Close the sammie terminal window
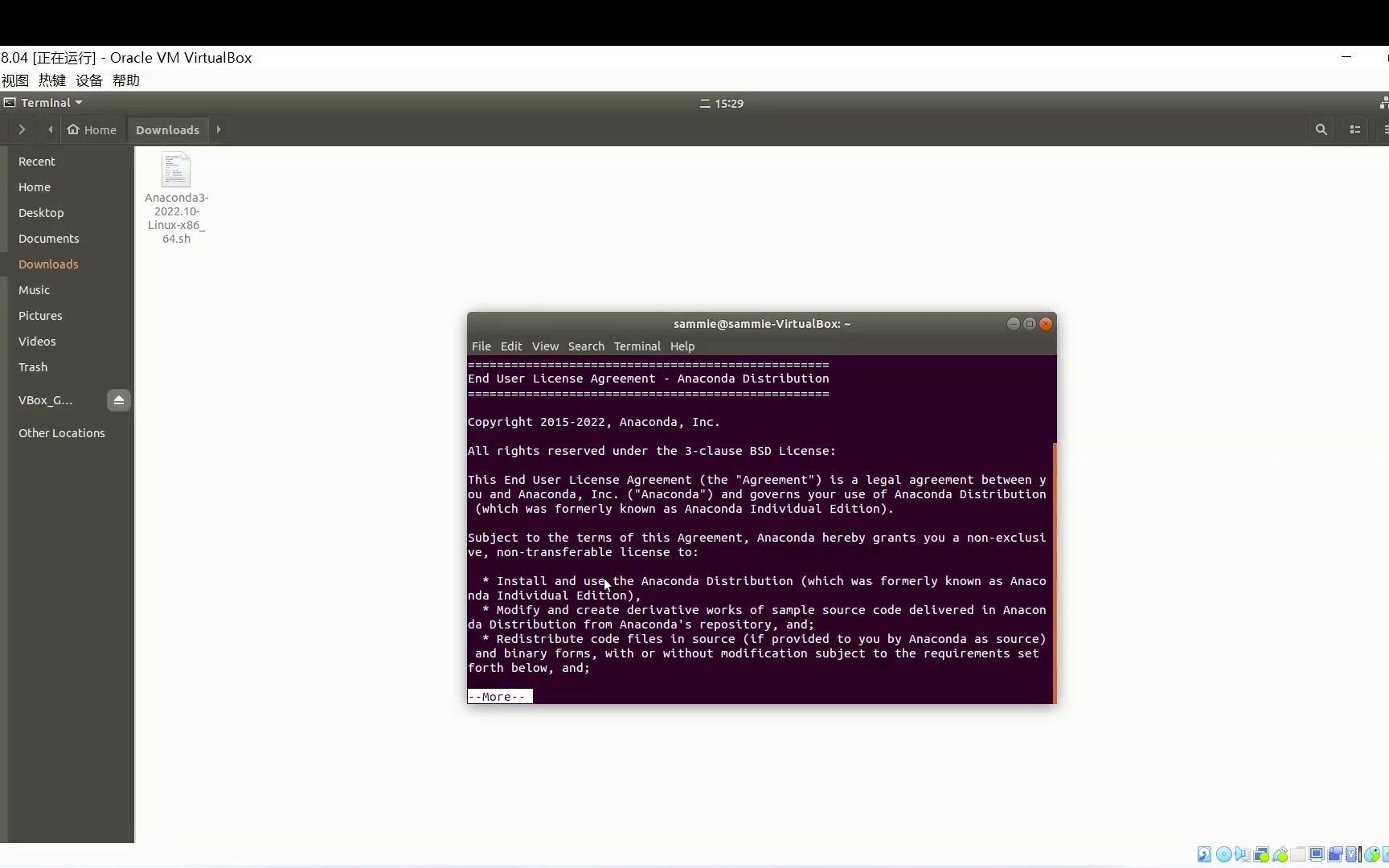Image resolution: width=1389 pixels, height=868 pixels. pyautogui.click(x=1046, y=324)
